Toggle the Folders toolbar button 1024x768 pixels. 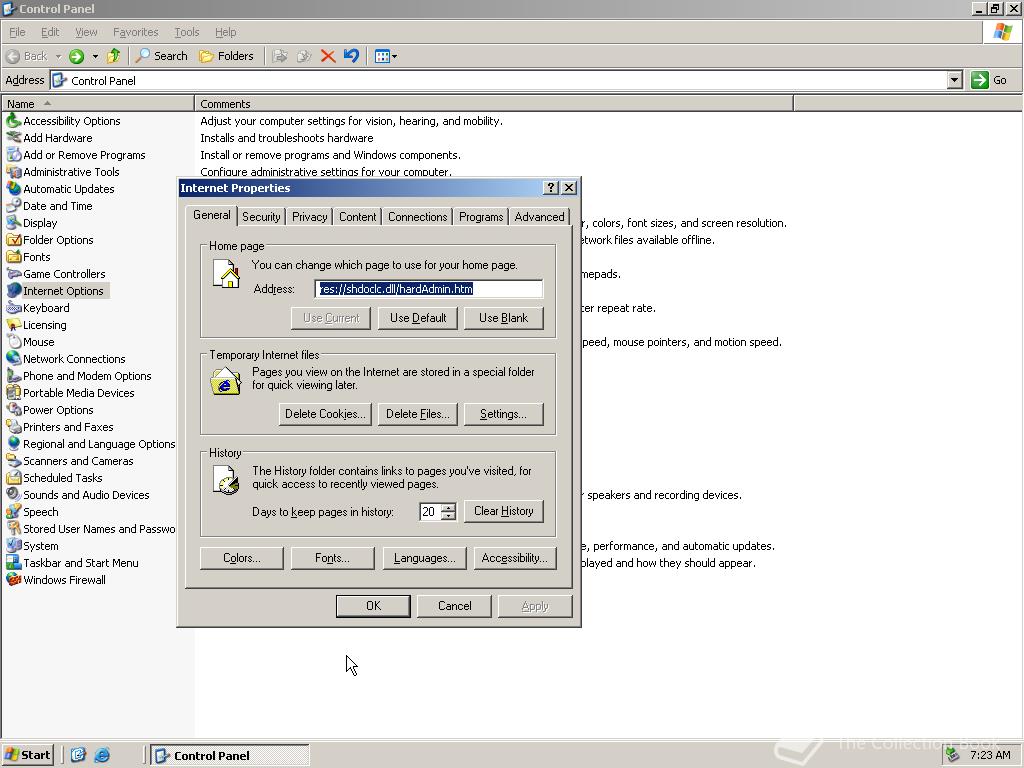(x=227, y=56)
